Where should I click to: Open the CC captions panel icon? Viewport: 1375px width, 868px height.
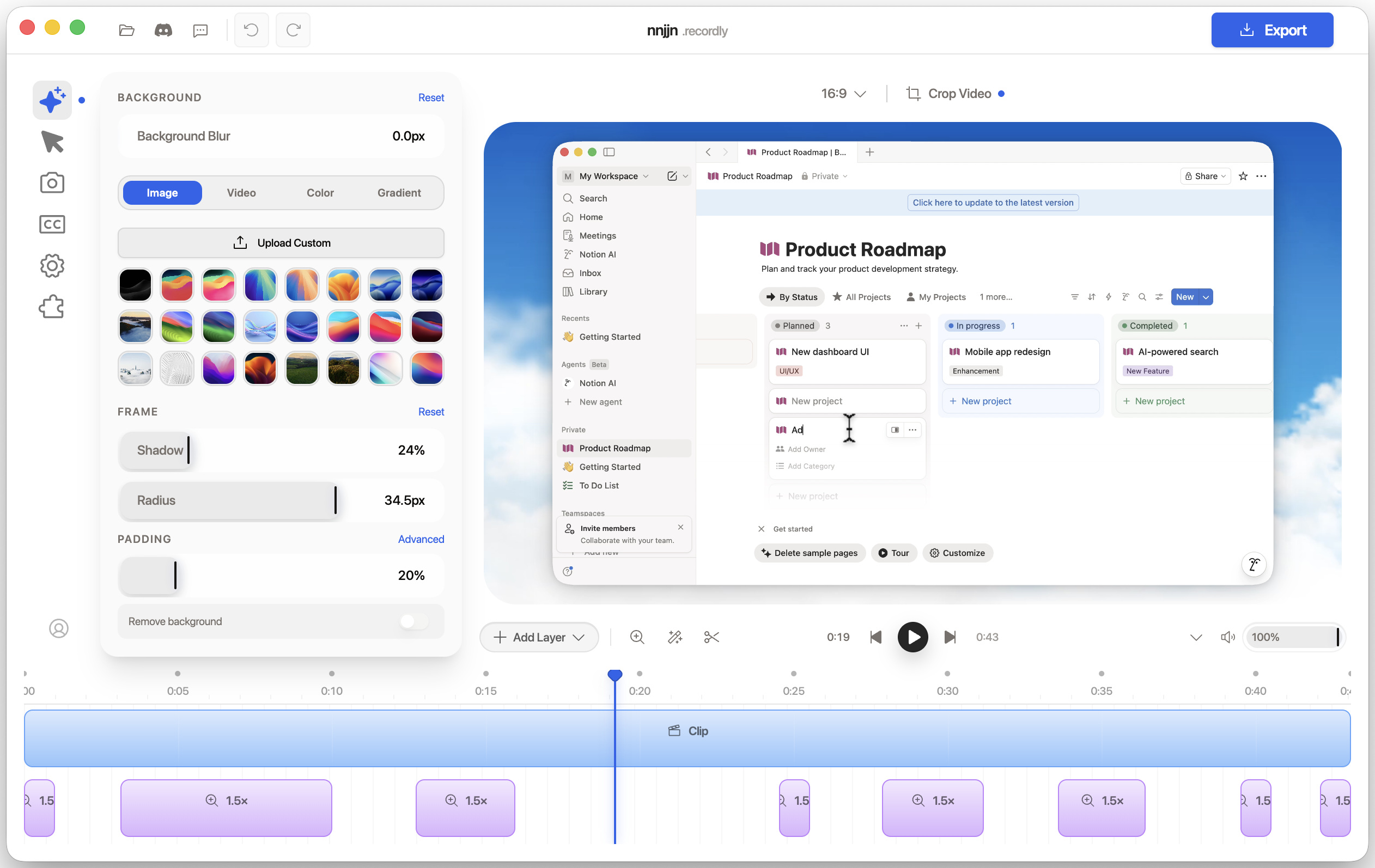(x=52, y=224)
